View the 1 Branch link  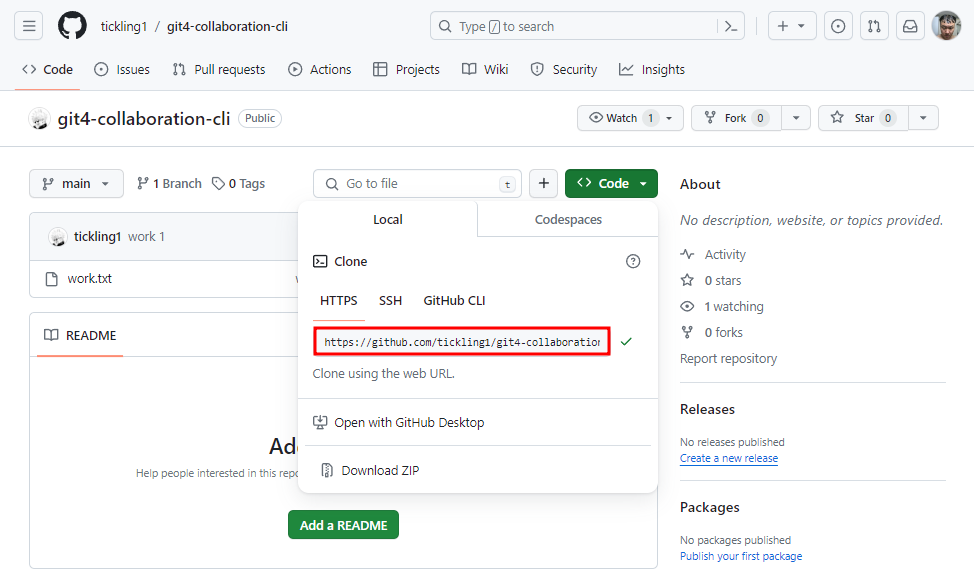coord(169,184)
